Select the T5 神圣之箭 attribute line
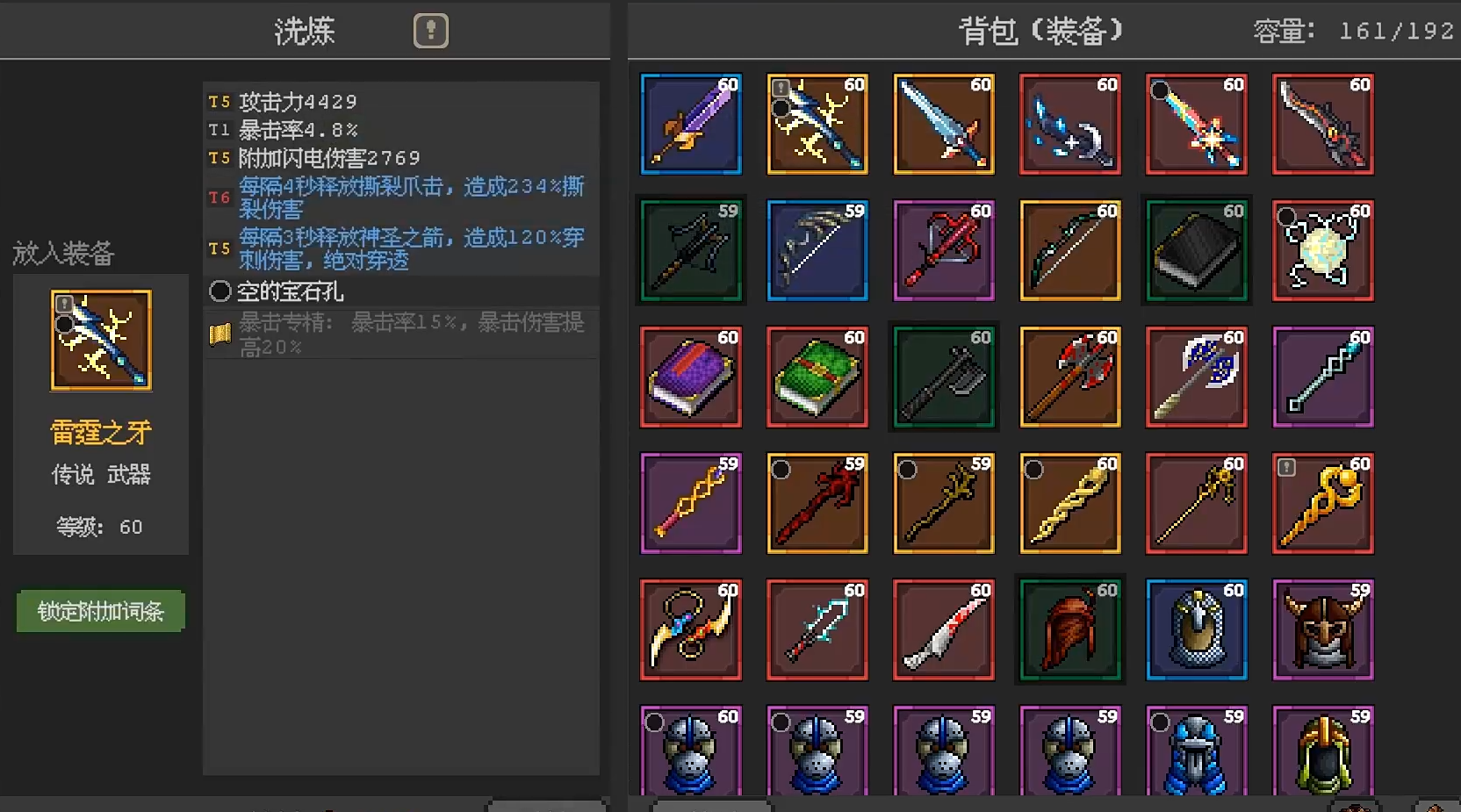The width and height of the screenshot is (1461, 812). tap(401, 248)
